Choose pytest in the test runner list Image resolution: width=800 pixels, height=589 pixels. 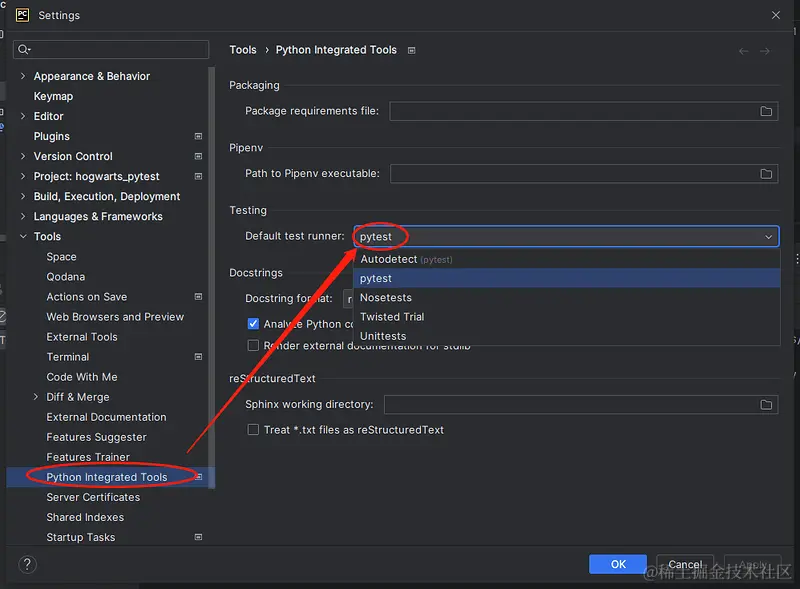coord(566,278)
